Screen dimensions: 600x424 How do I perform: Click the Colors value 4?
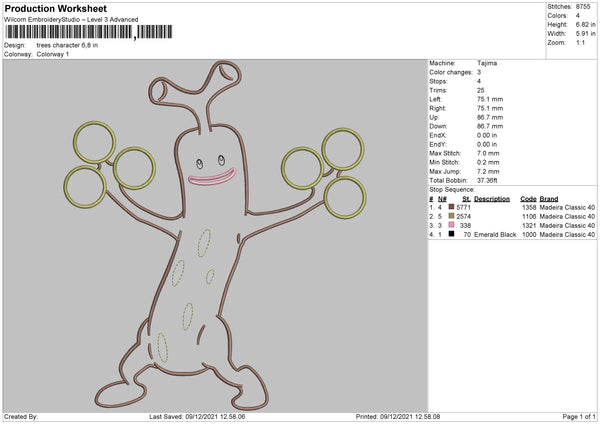578,16
